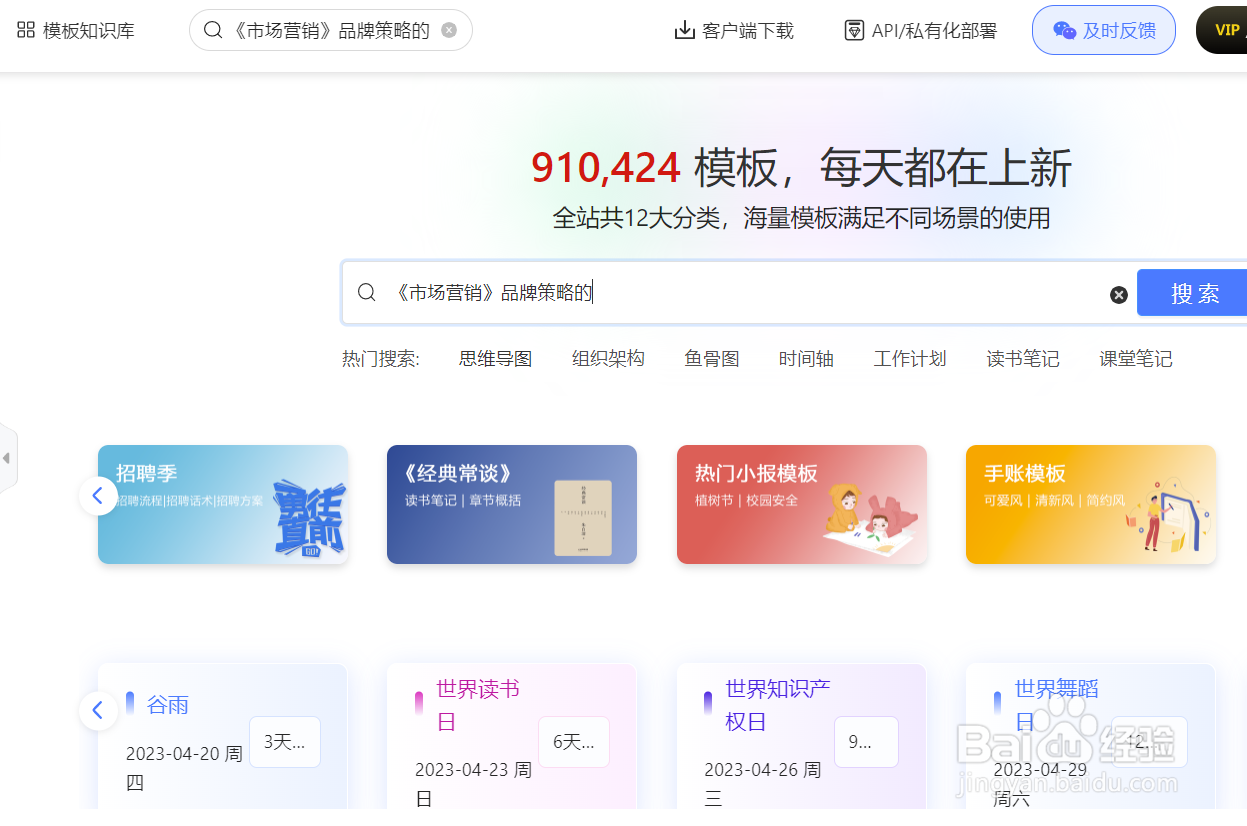This screenshot has height=826, width=1247.
Task: Click the left arrow of the calendar card carousel
Action: (97, 710)
